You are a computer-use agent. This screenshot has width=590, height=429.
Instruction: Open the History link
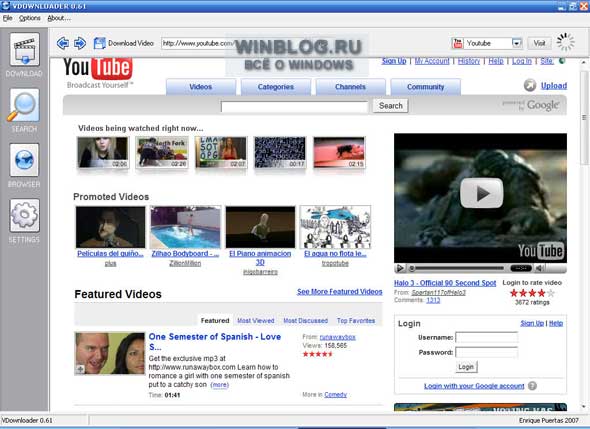point(469,61)
